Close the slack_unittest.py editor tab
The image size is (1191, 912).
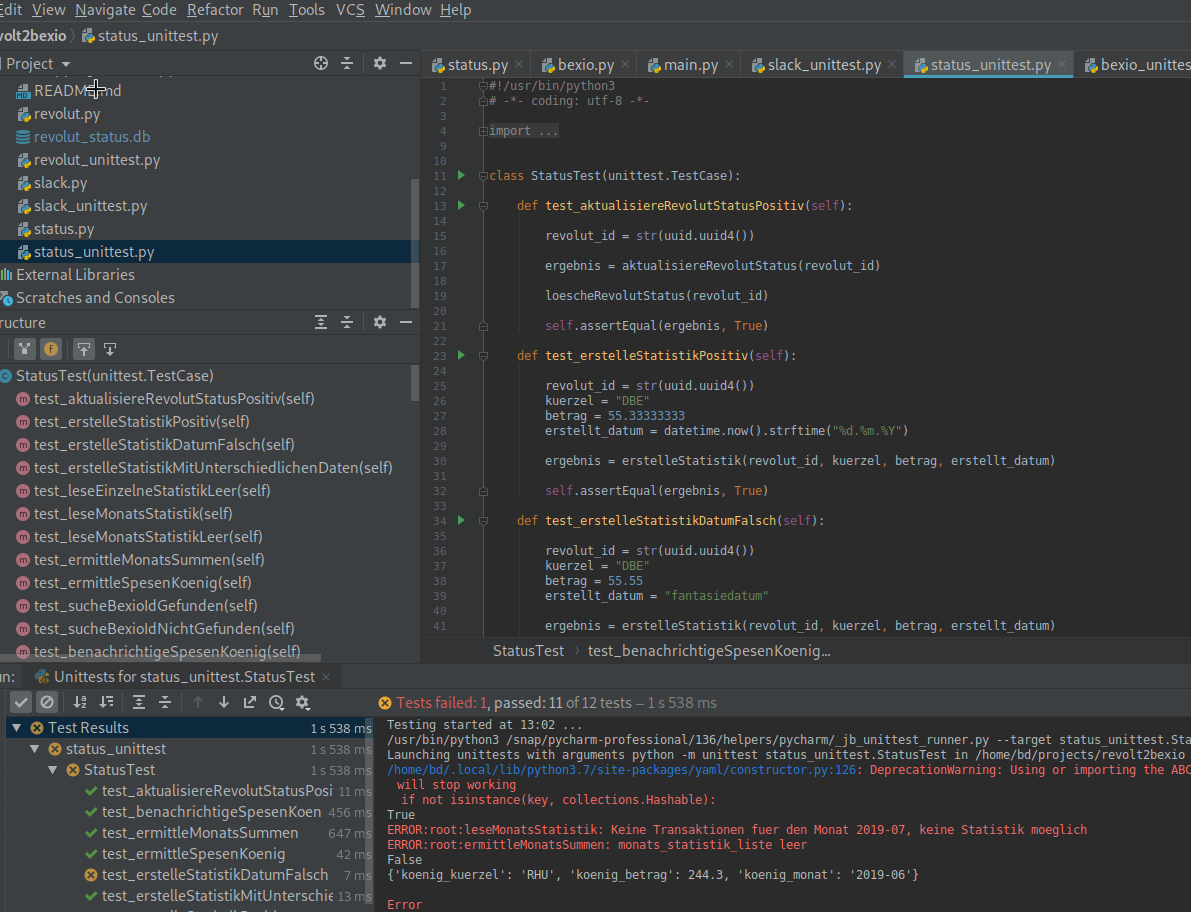892,65
